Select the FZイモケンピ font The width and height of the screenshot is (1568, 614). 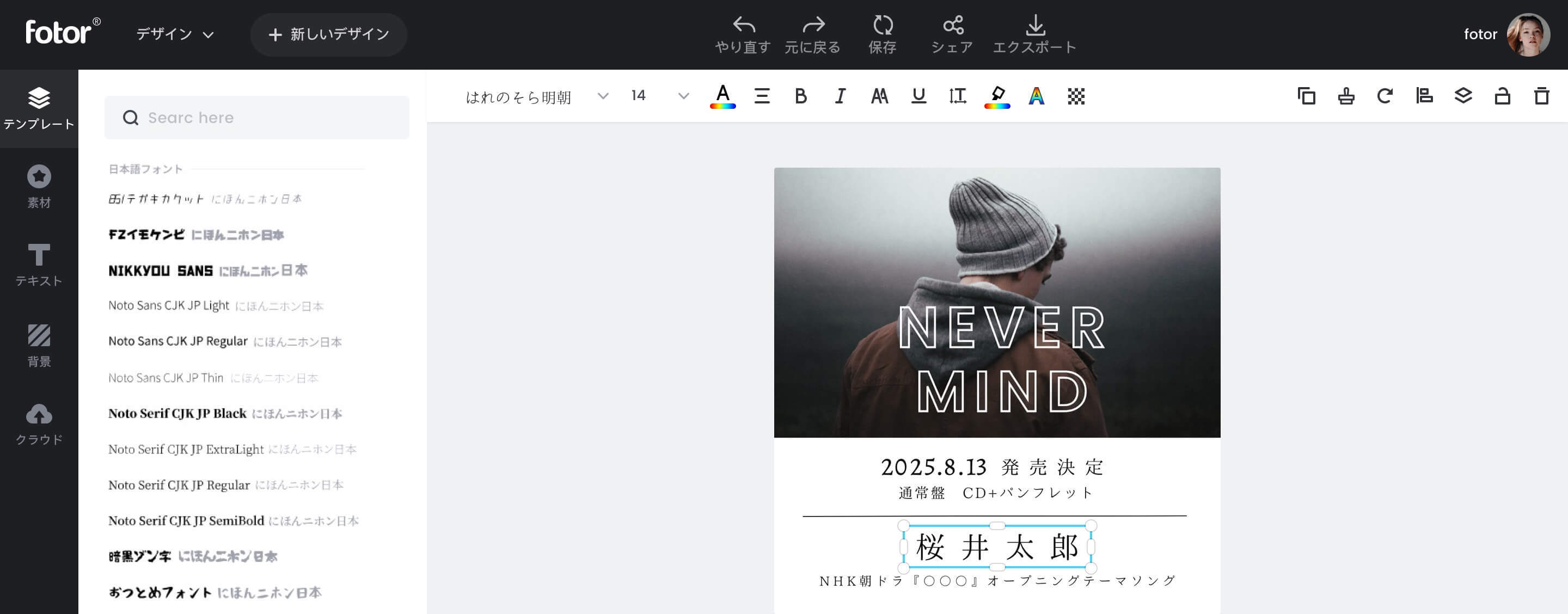(196, 234)
